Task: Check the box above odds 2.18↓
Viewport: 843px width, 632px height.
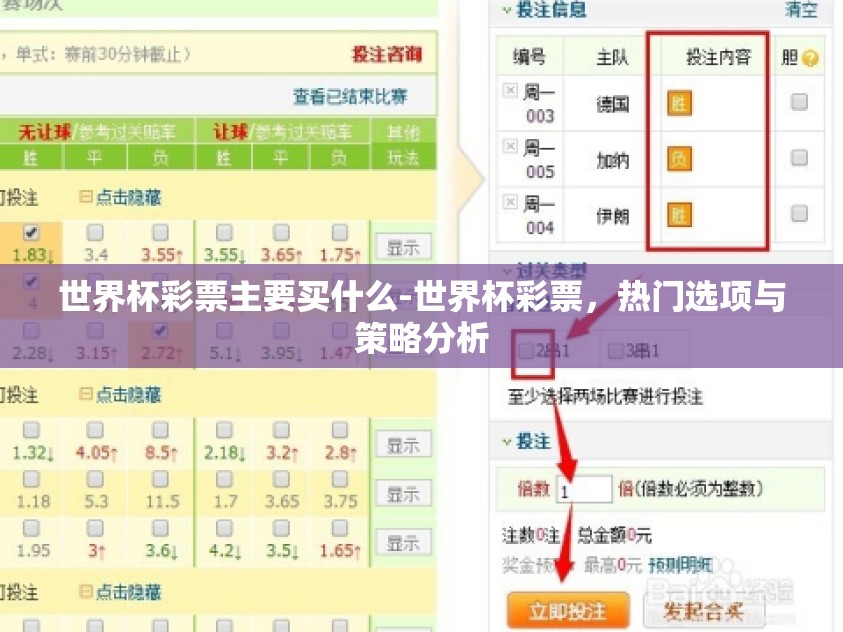Action: [224, 430]
